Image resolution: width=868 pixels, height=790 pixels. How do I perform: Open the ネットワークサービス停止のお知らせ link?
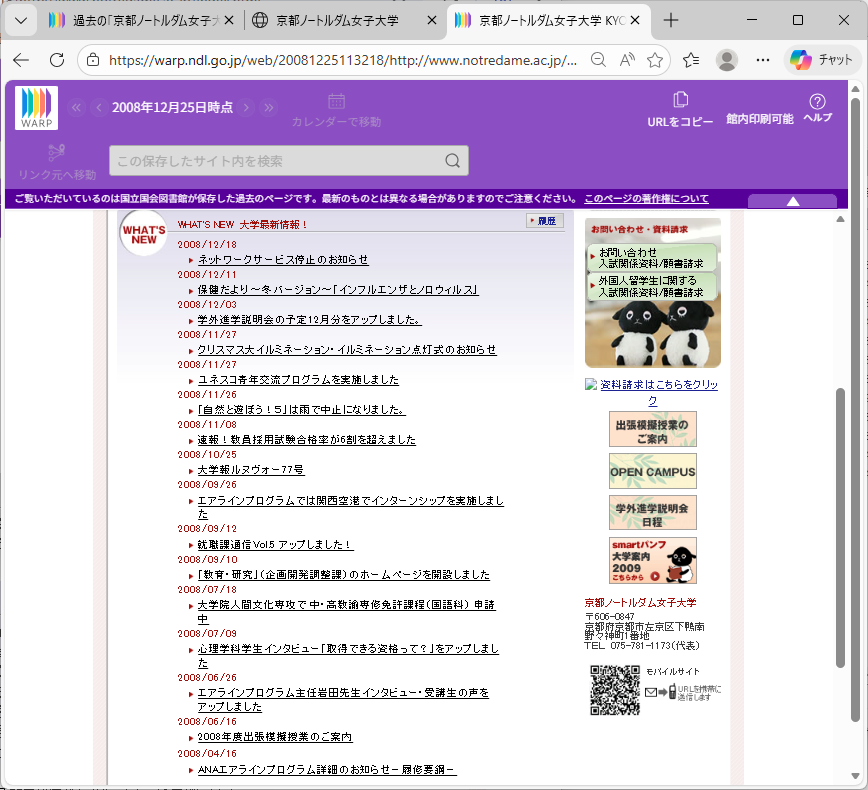click(283, 260)
